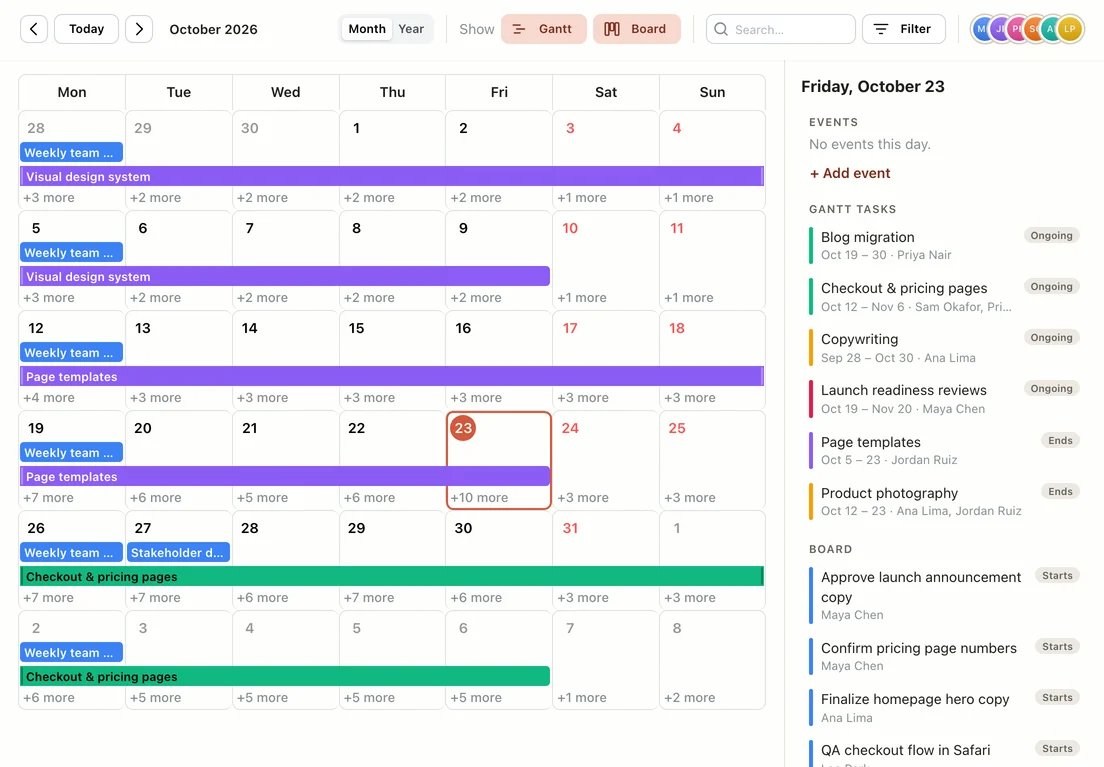1104x767 pixels.
Task: Open the Page templates task in the sidebar
Action: pyautogui.click(x=944, y=450)
